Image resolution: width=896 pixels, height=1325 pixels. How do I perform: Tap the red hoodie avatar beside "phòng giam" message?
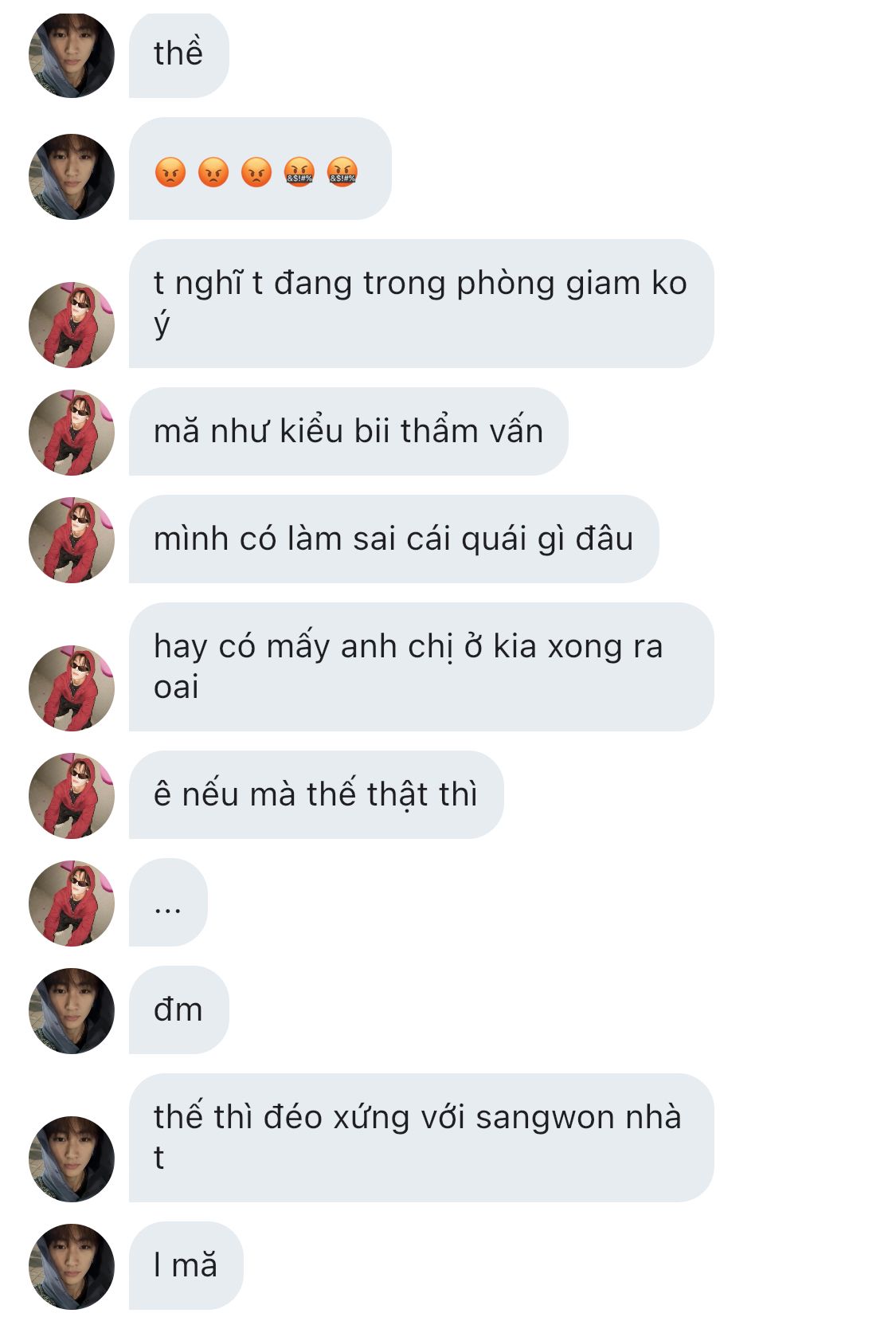72,325
